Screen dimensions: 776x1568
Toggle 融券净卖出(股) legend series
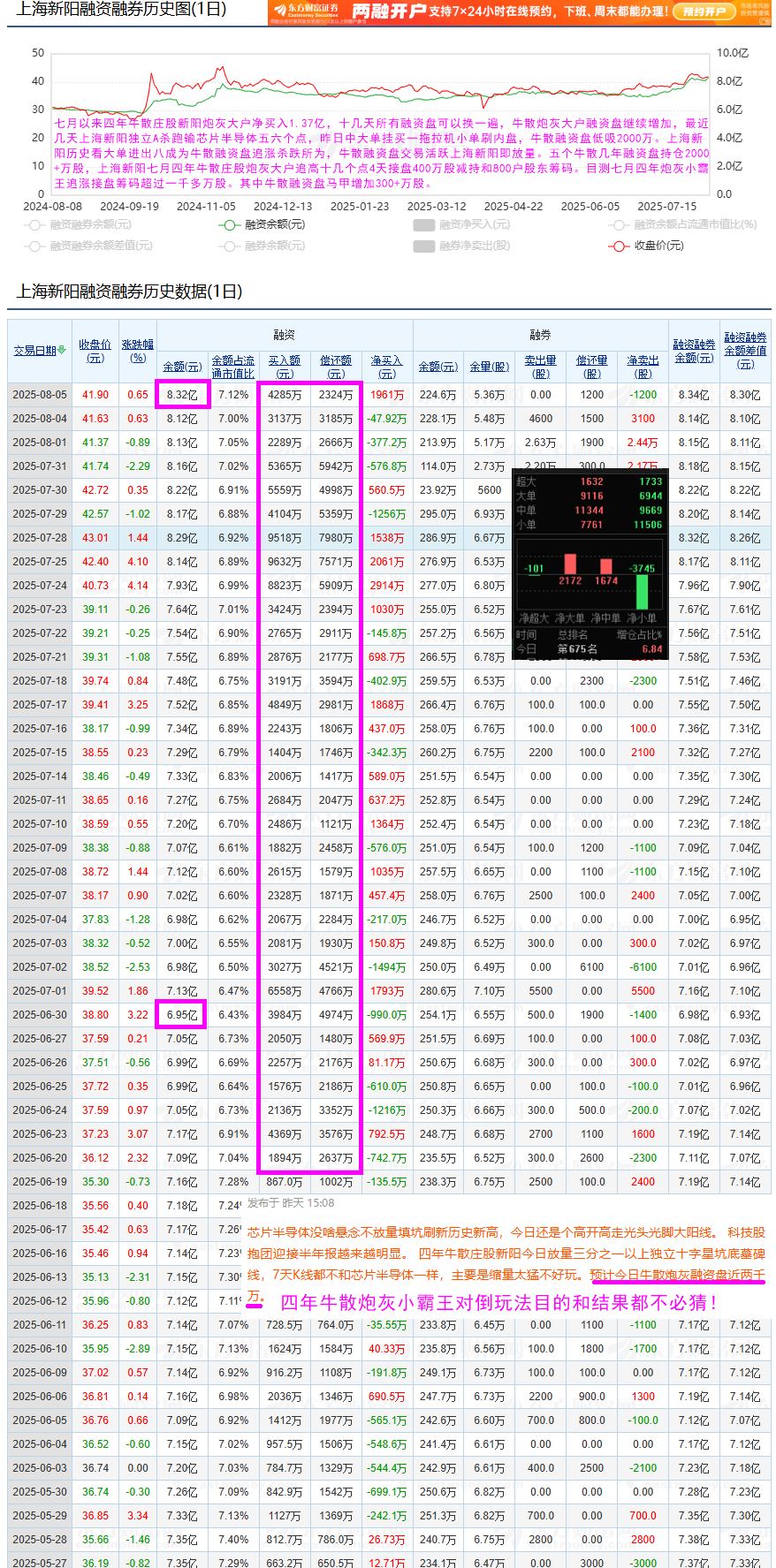click(461, 246)
